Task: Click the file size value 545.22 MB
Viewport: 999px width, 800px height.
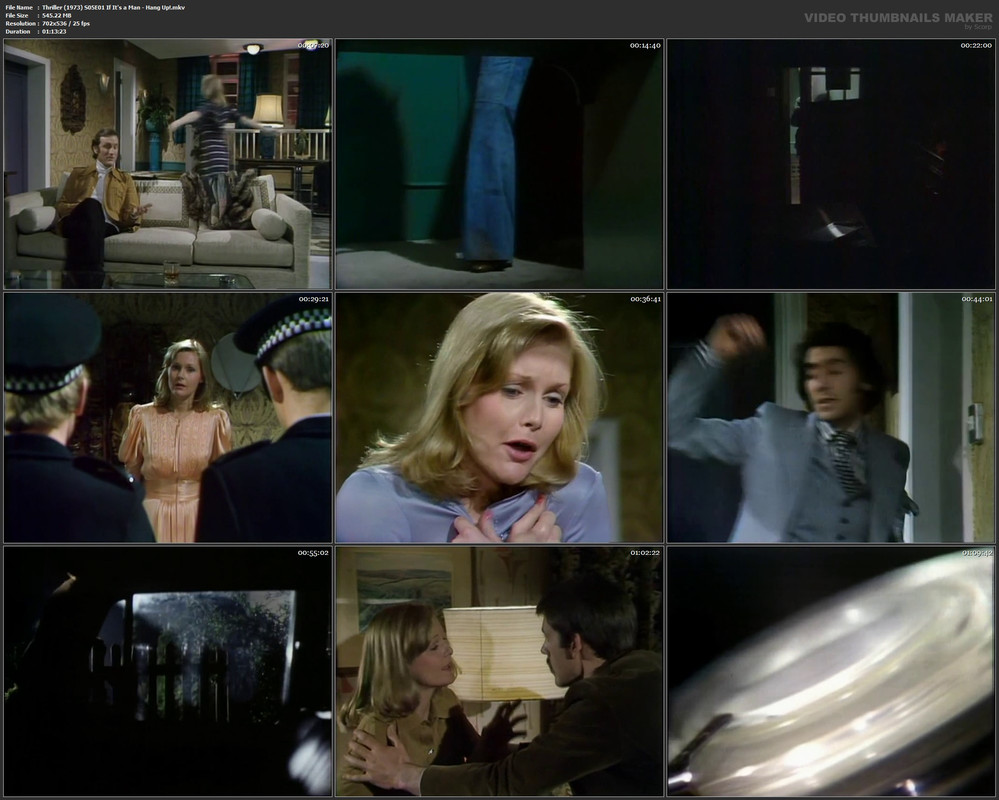Action: (x=57, y=15)
